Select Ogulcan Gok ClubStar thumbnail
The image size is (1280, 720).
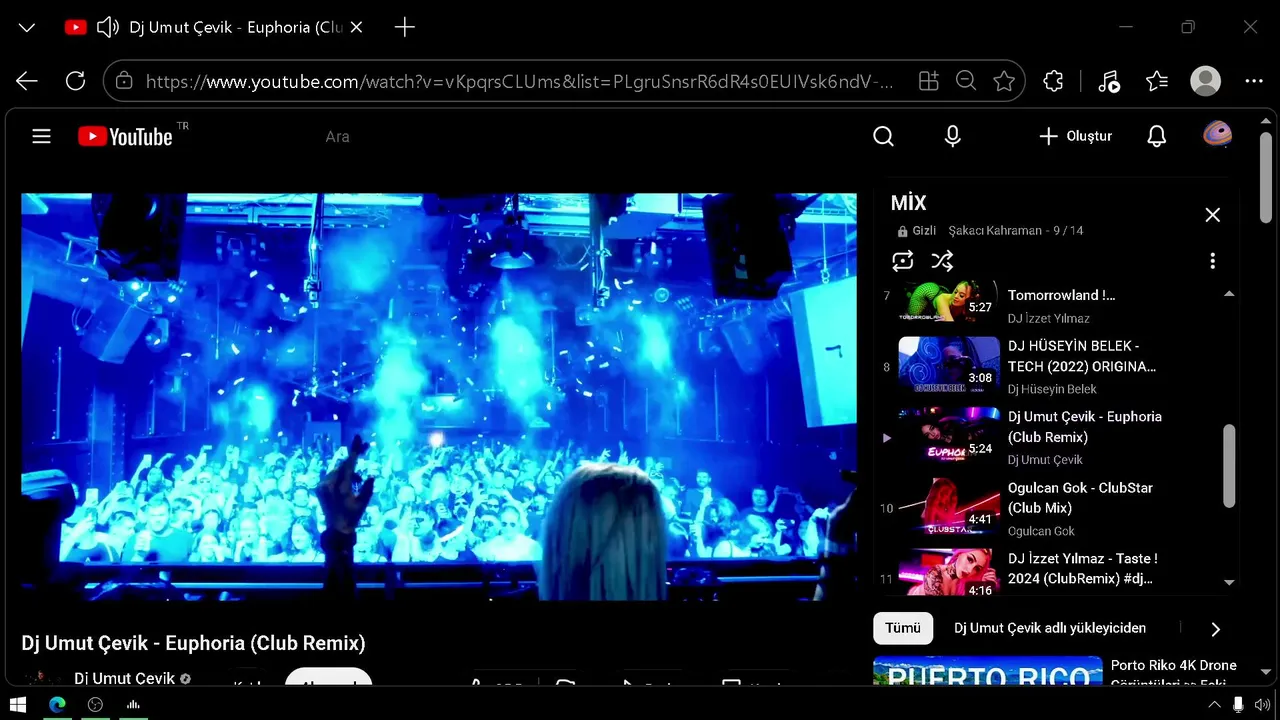(x=949, y=506)
